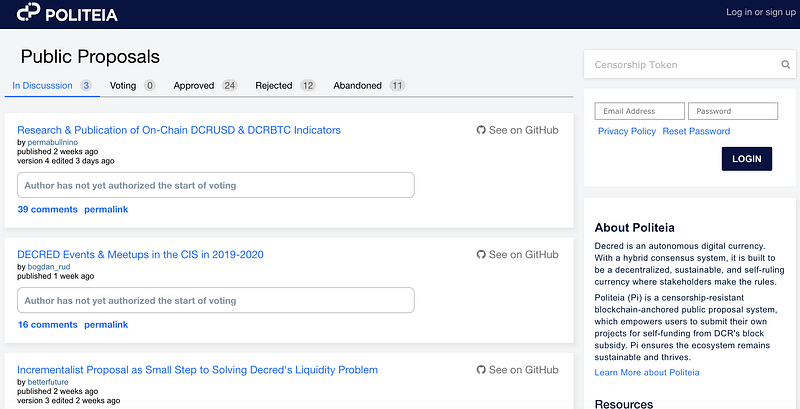Open the Privacy Policy link
The image size is (800, 409).
(x=627, y=132)
